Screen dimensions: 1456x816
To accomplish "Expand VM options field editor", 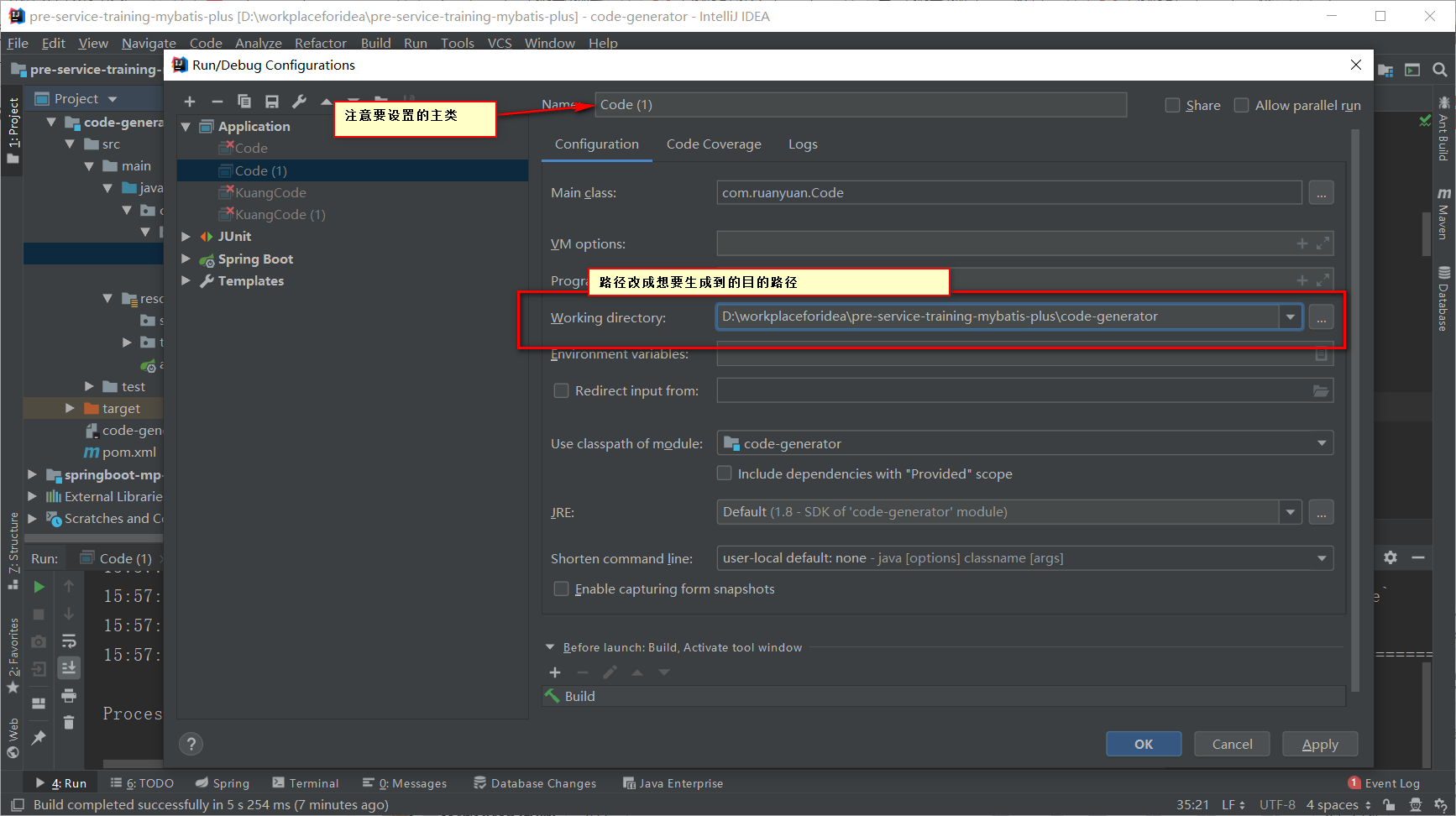I will (1323, 243).
